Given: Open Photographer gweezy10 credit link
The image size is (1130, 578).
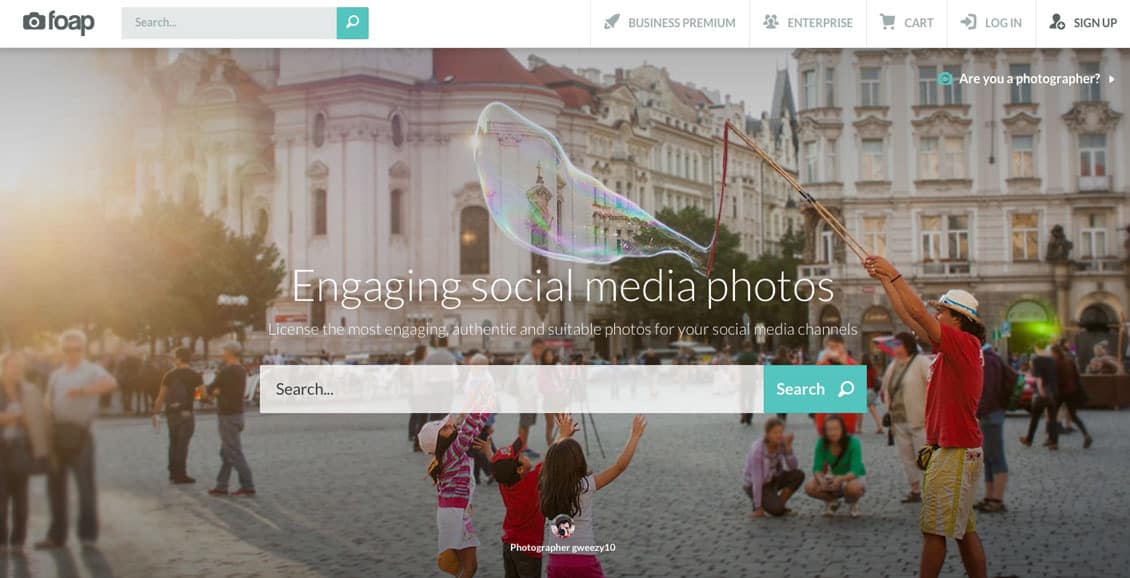Looking at the screenshot, I should click(563, 548).
